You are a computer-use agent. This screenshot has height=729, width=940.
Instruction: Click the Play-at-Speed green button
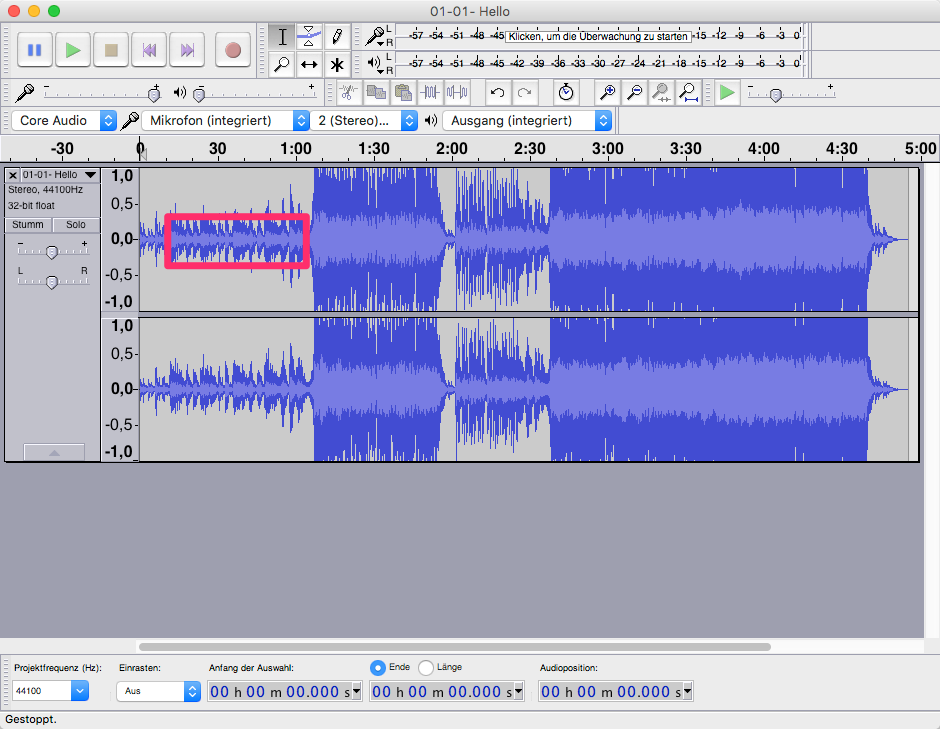tap(727, 92)
